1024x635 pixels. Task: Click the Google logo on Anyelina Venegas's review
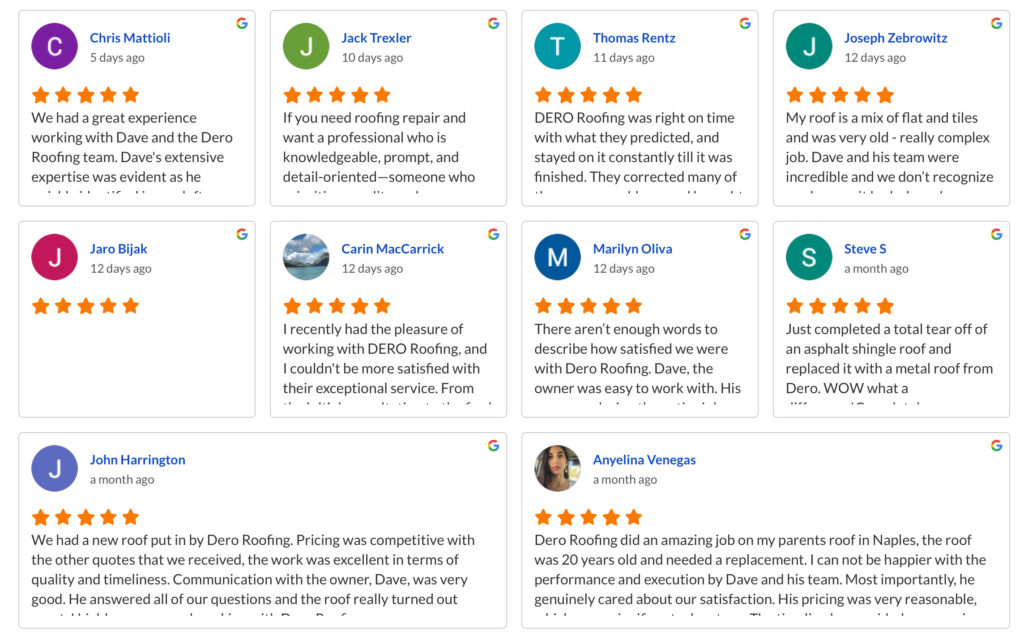point(997,445)
